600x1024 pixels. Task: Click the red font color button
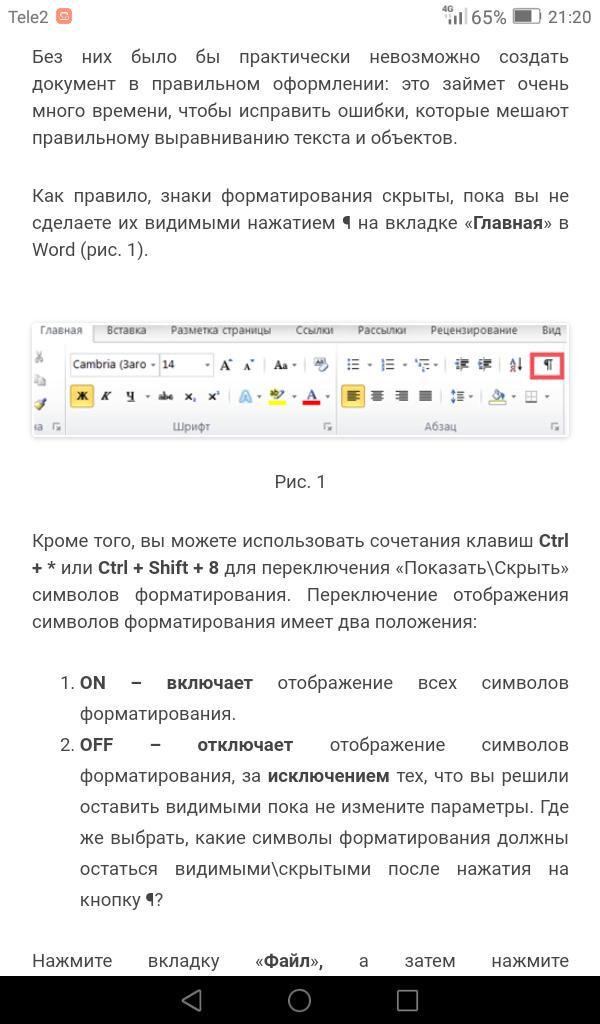[x=311, y=396]
